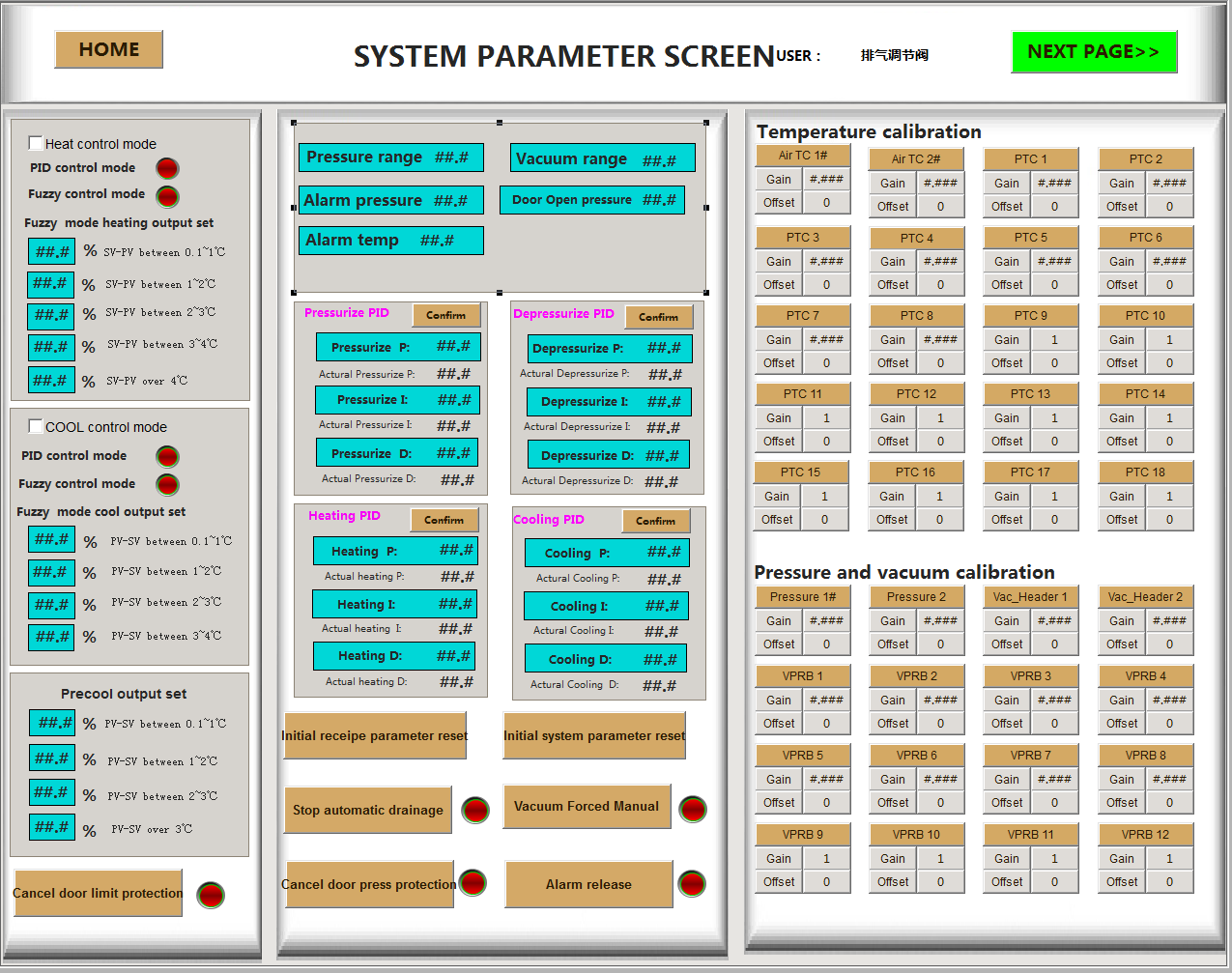Toggle heat Fuzzy control mode indicator
1232x973 pixels.
167,196
